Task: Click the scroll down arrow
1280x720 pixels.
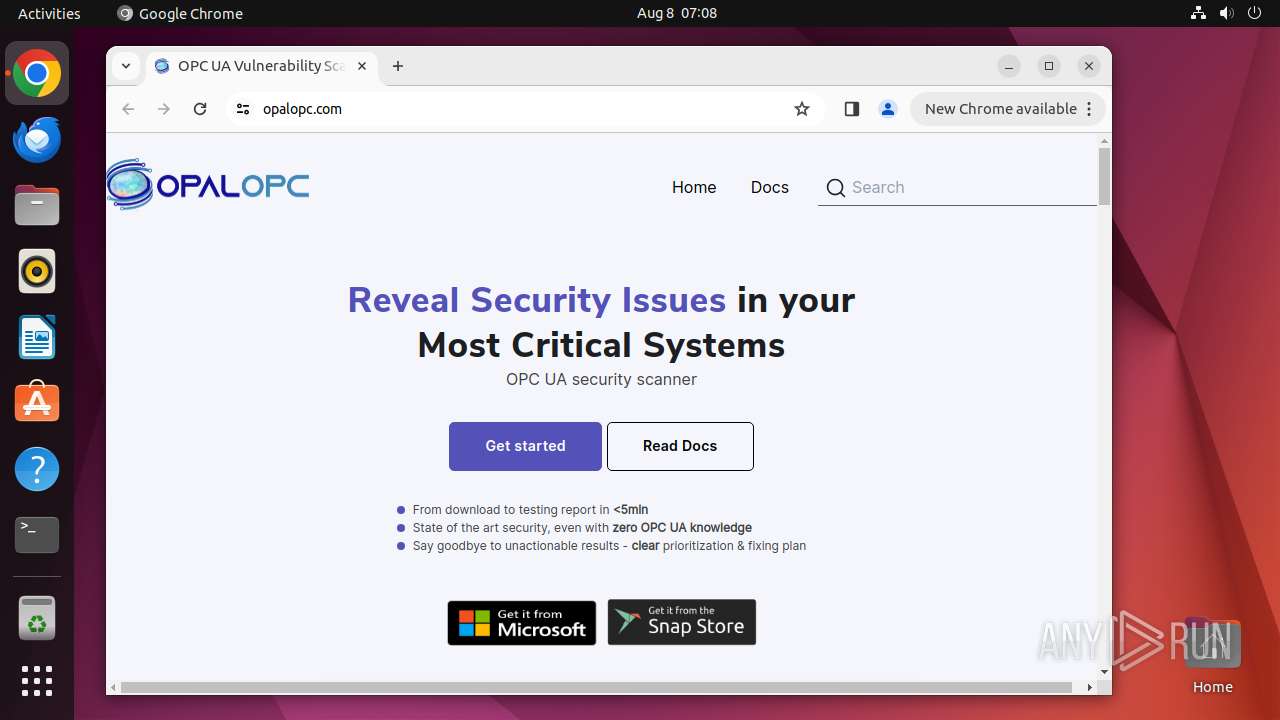Action: coord(1104,672)
